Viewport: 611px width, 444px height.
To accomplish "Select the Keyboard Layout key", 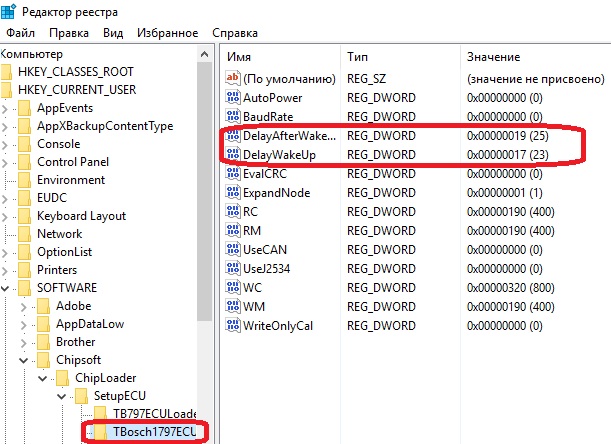I will 81,216.
